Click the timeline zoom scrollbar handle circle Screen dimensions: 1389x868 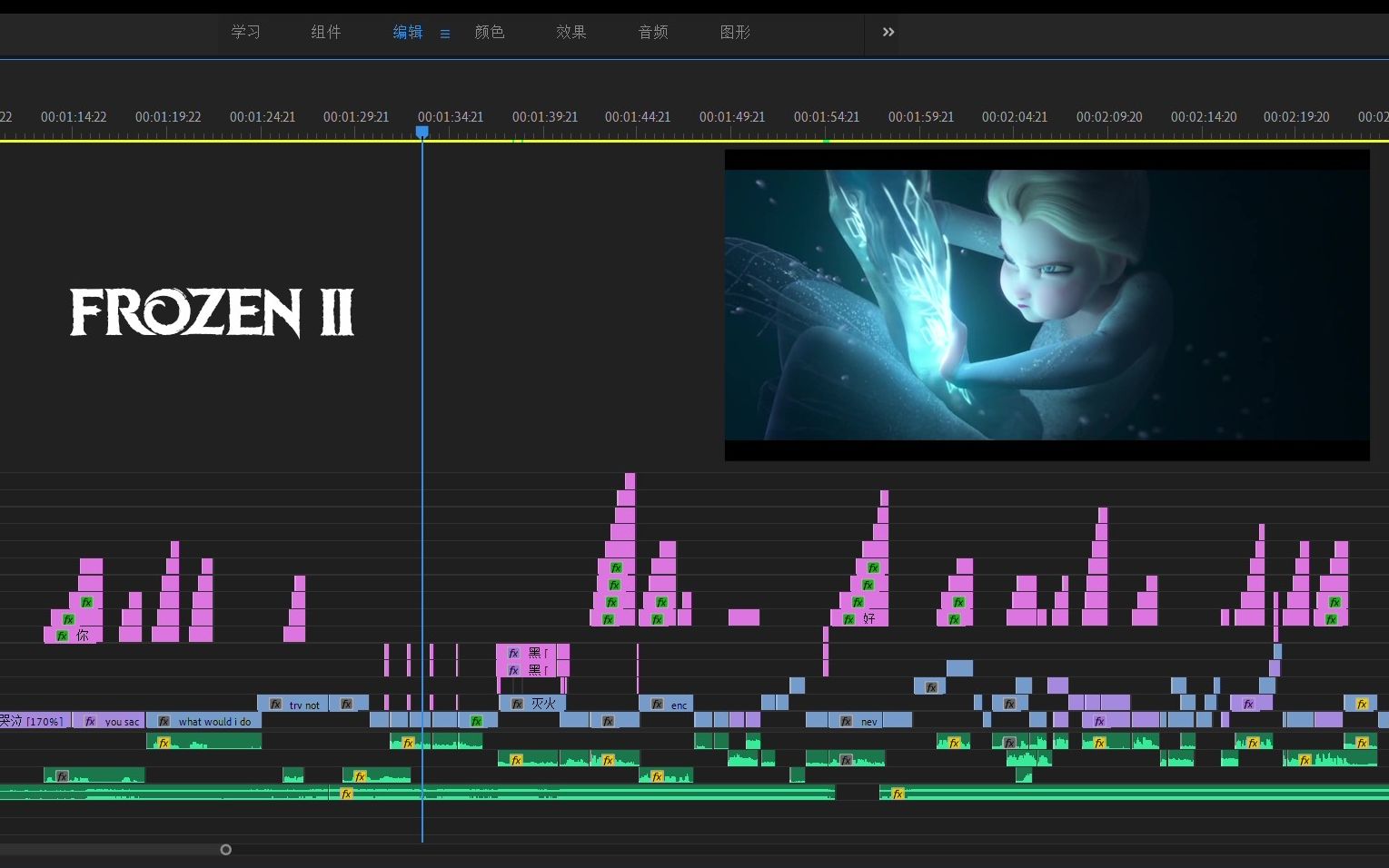(x=226, y=850)
